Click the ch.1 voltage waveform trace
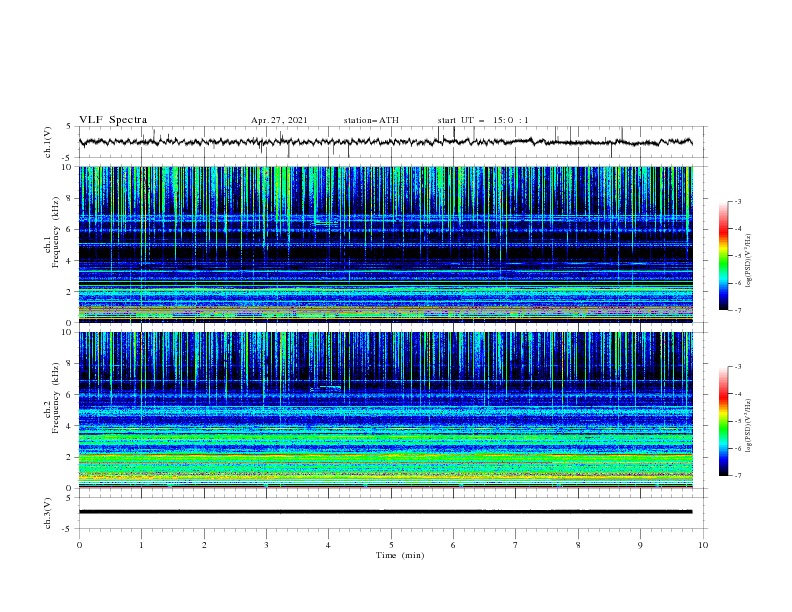Viewport: 792px width, 612px height. [x=385, y=142]
